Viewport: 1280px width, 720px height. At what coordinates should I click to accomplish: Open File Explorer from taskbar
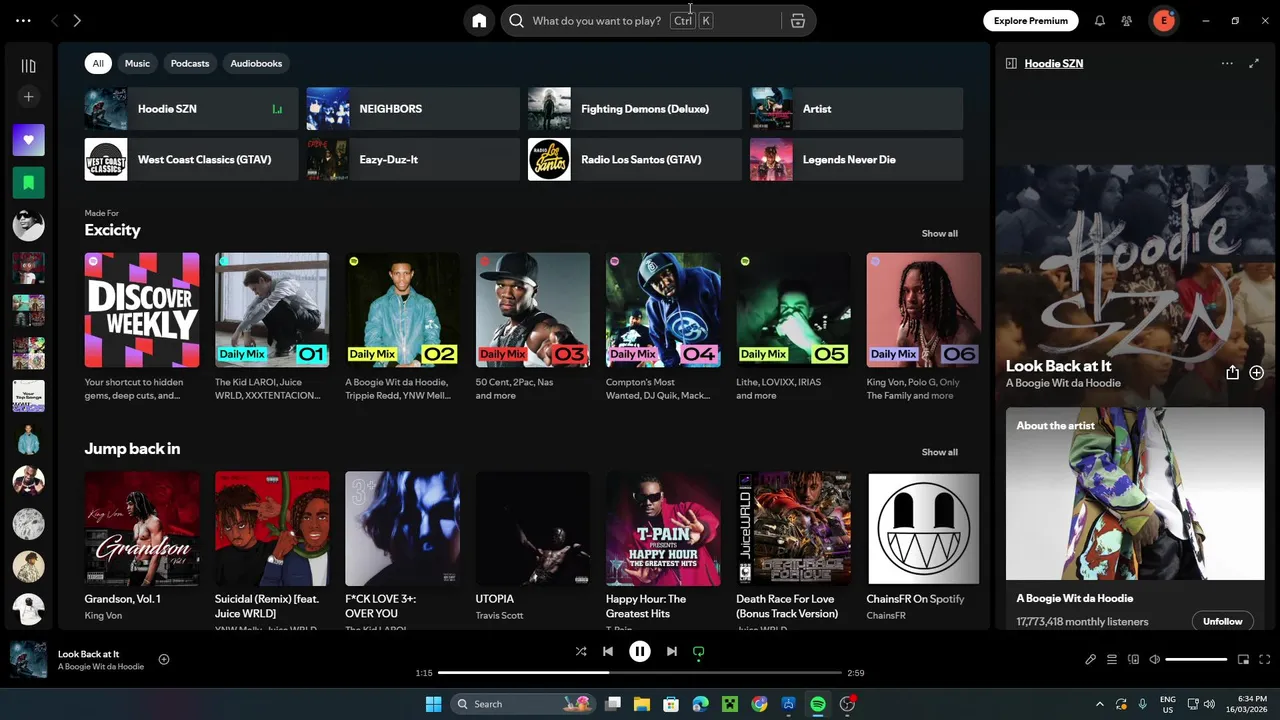tap(641, 704)
